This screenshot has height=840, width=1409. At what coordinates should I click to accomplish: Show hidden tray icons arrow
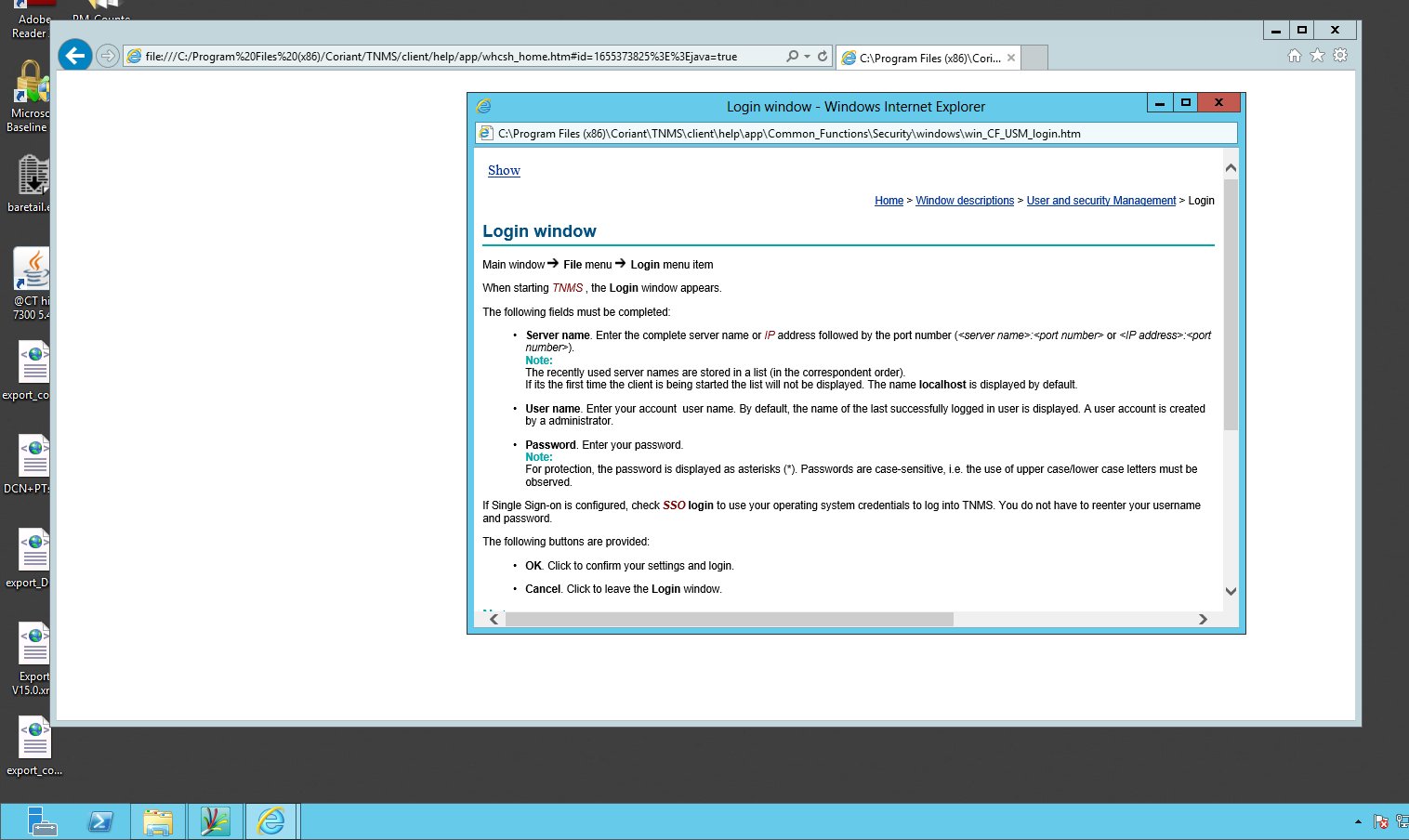coord(1358,822)
